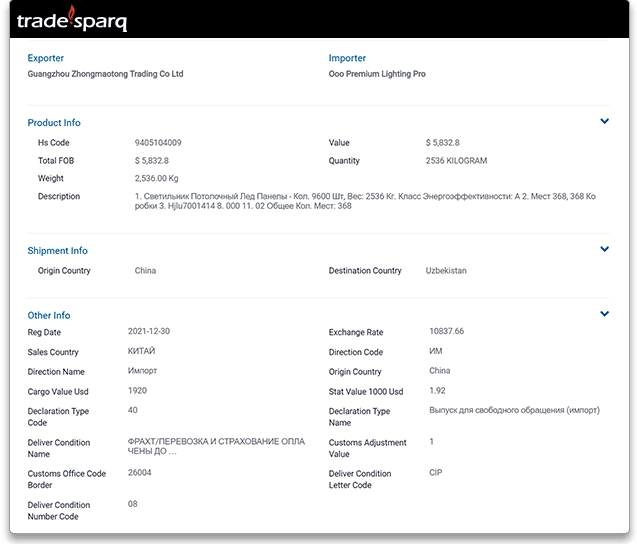Viewport: 637px width, 544px height.
Task: Click the Deliver Condition Number Code 08
Action: tap(132, 504)
